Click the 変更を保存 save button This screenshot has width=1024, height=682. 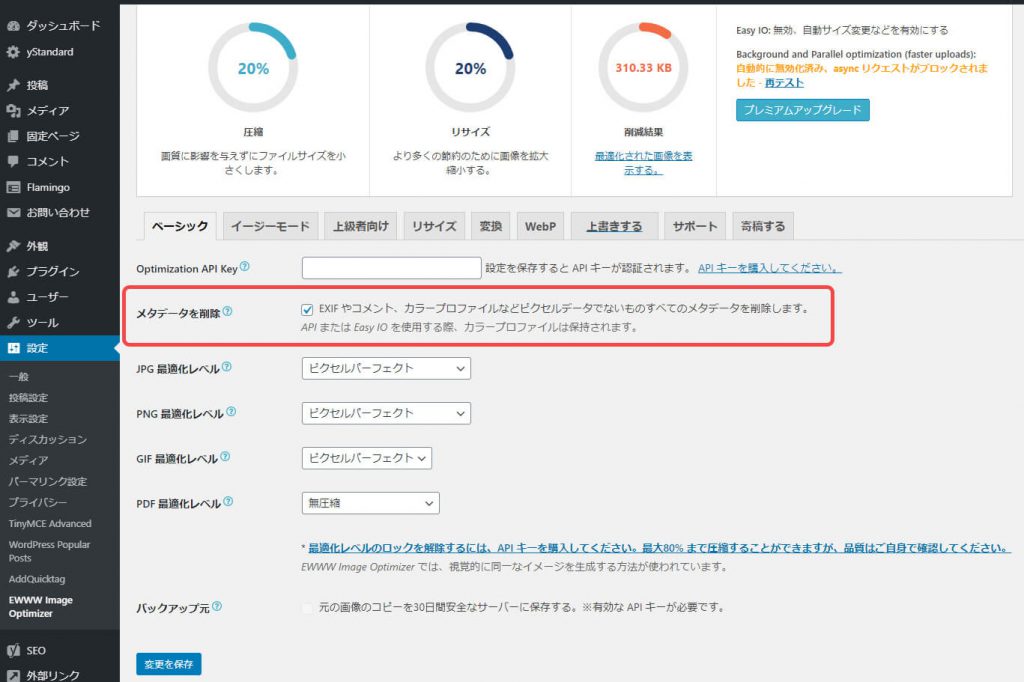(168, 663)
